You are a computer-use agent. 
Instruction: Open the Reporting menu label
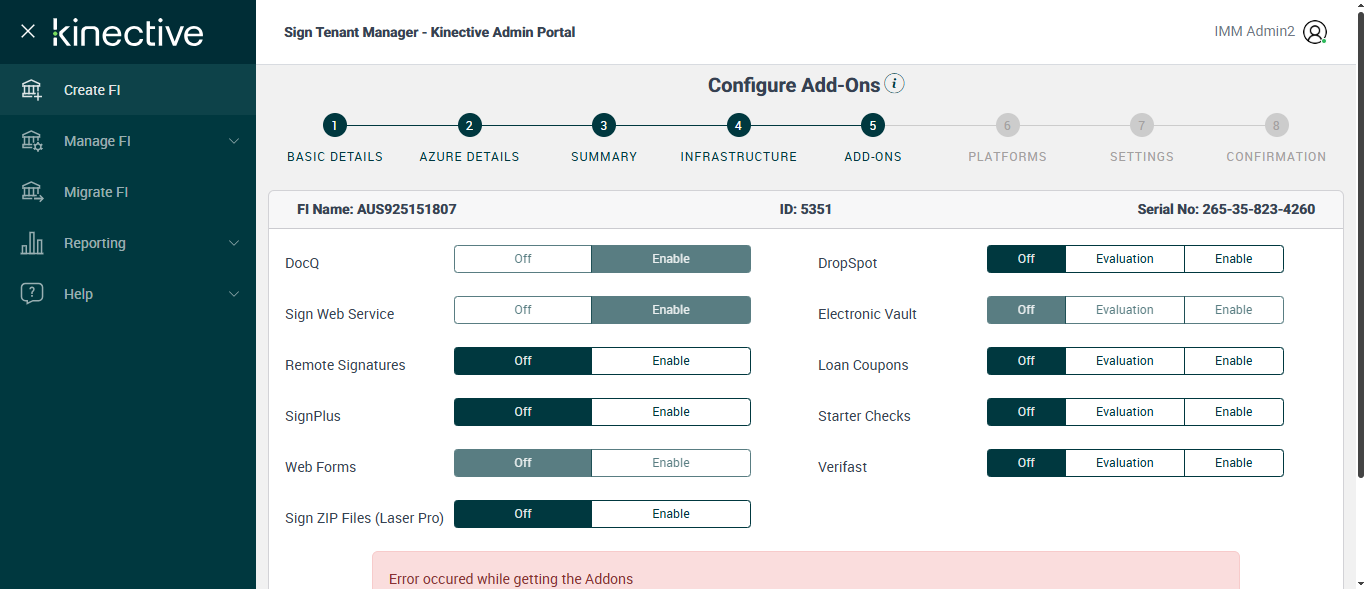(x=95, y=243)
